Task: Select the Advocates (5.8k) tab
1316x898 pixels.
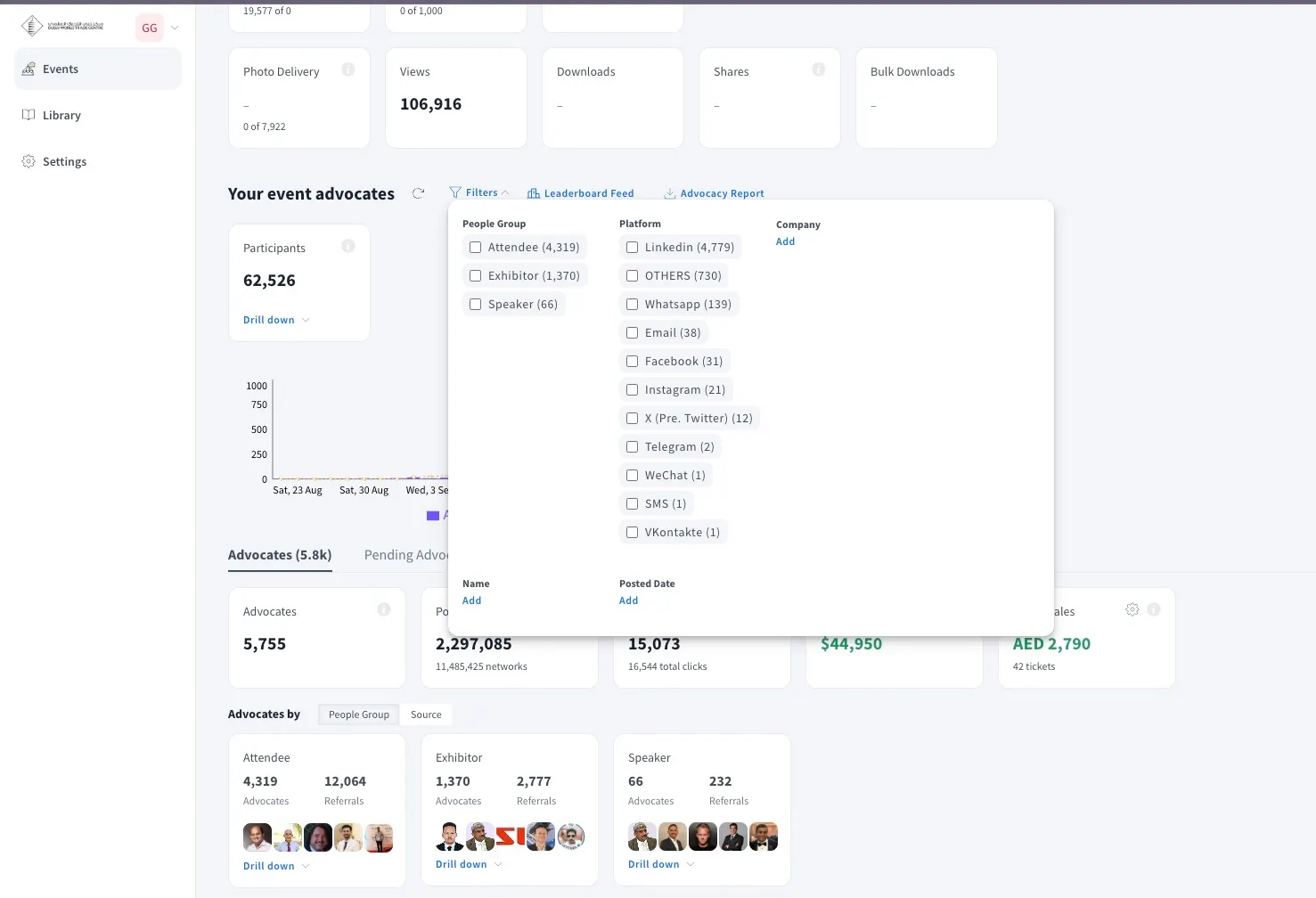Action: pos(280,555)
